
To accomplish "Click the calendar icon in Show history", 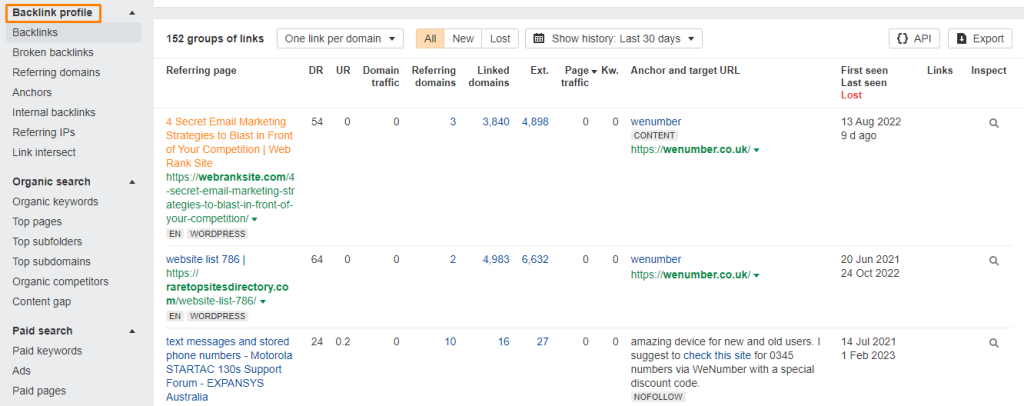I will coord(539,39).
